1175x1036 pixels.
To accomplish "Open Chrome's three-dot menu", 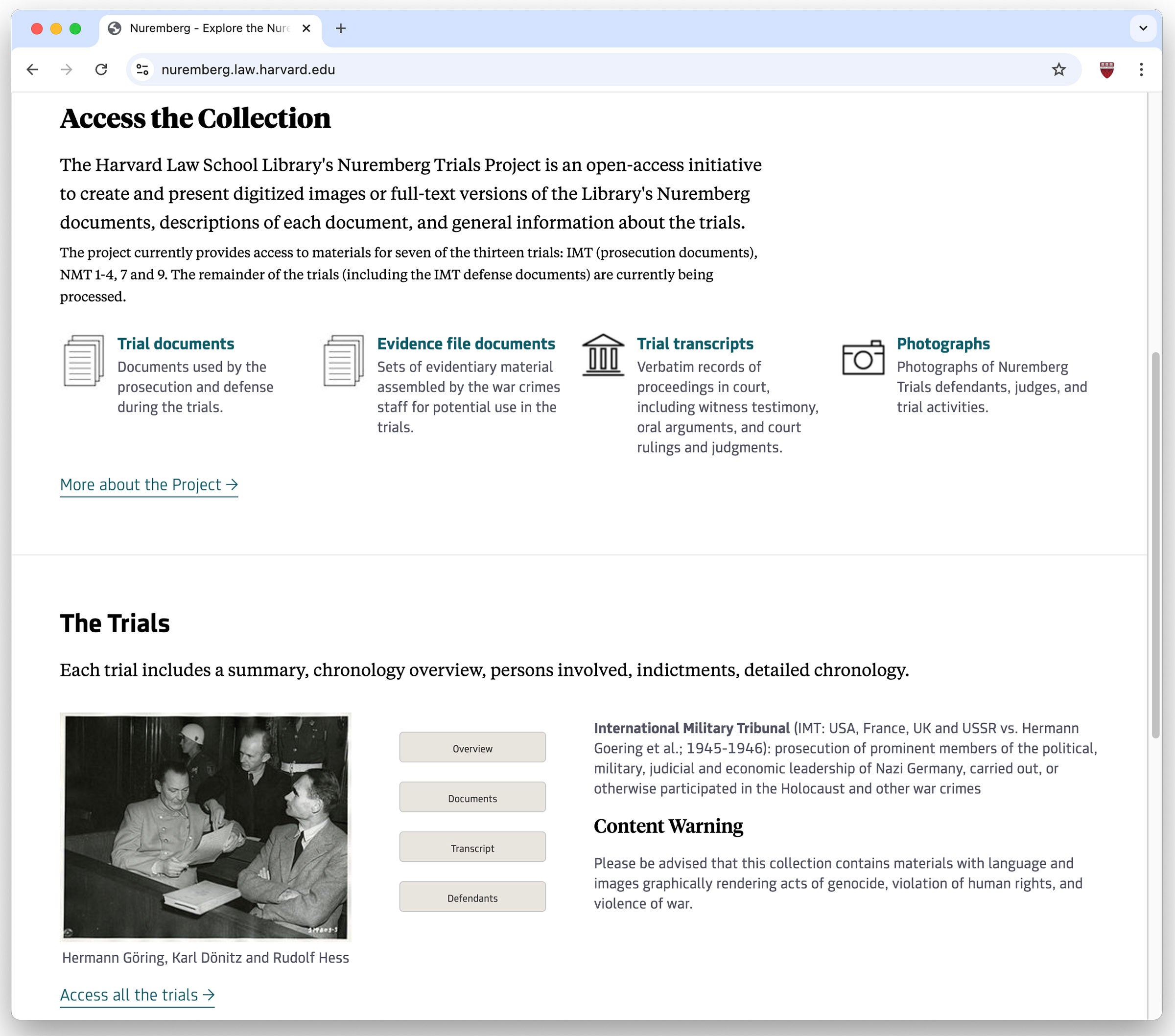I will tap(1141, 69).
